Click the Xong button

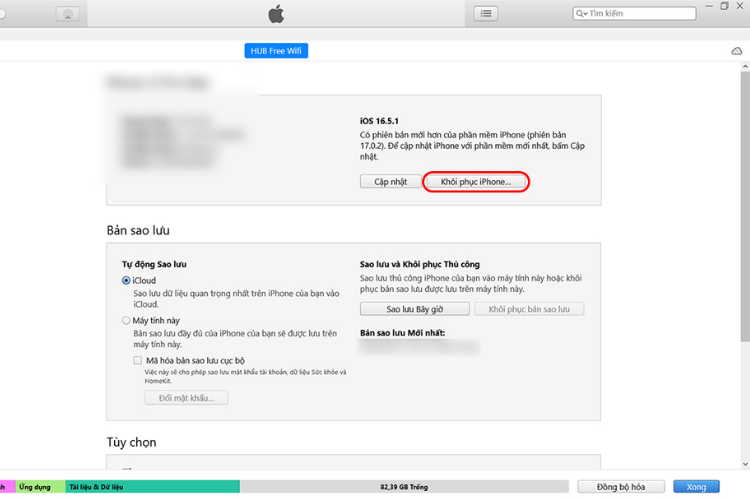(696, 487)
